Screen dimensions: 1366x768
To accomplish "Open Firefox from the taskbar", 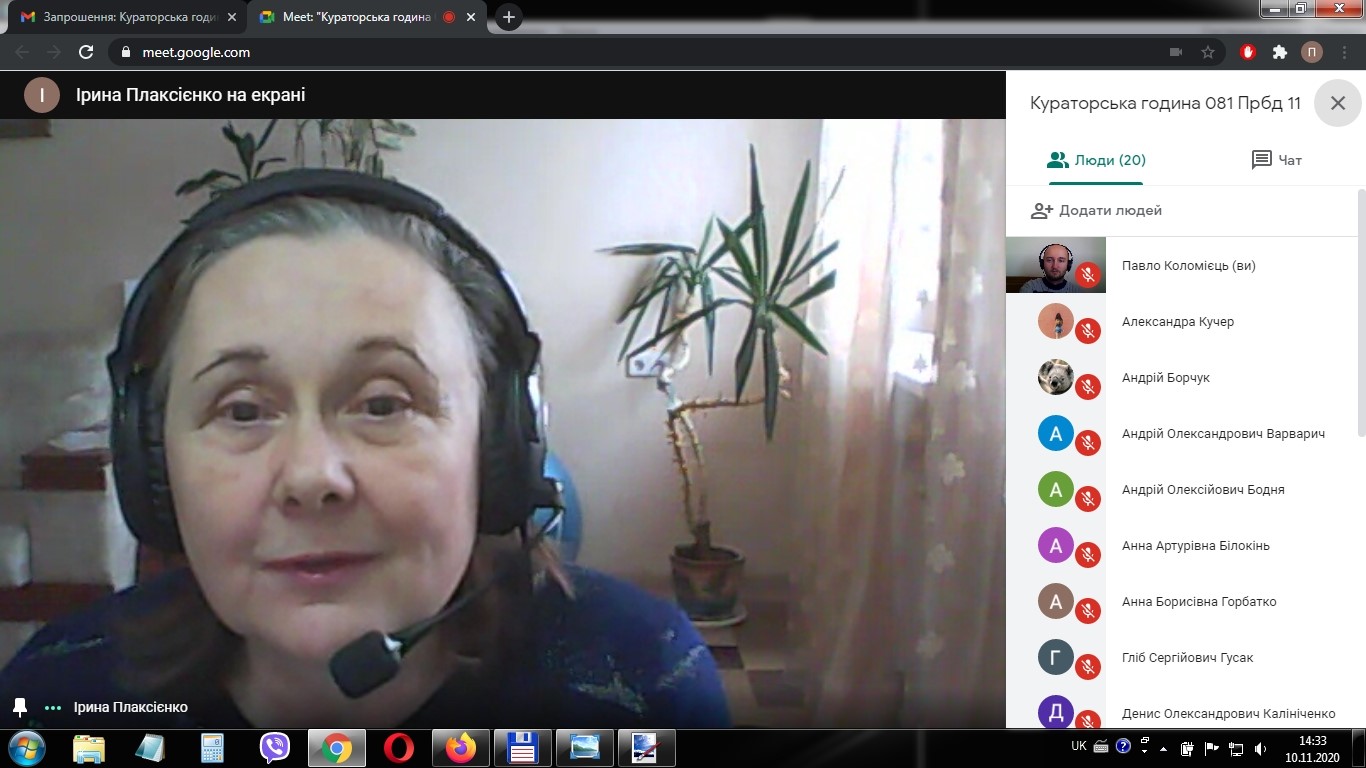I will tap(461, 748).
